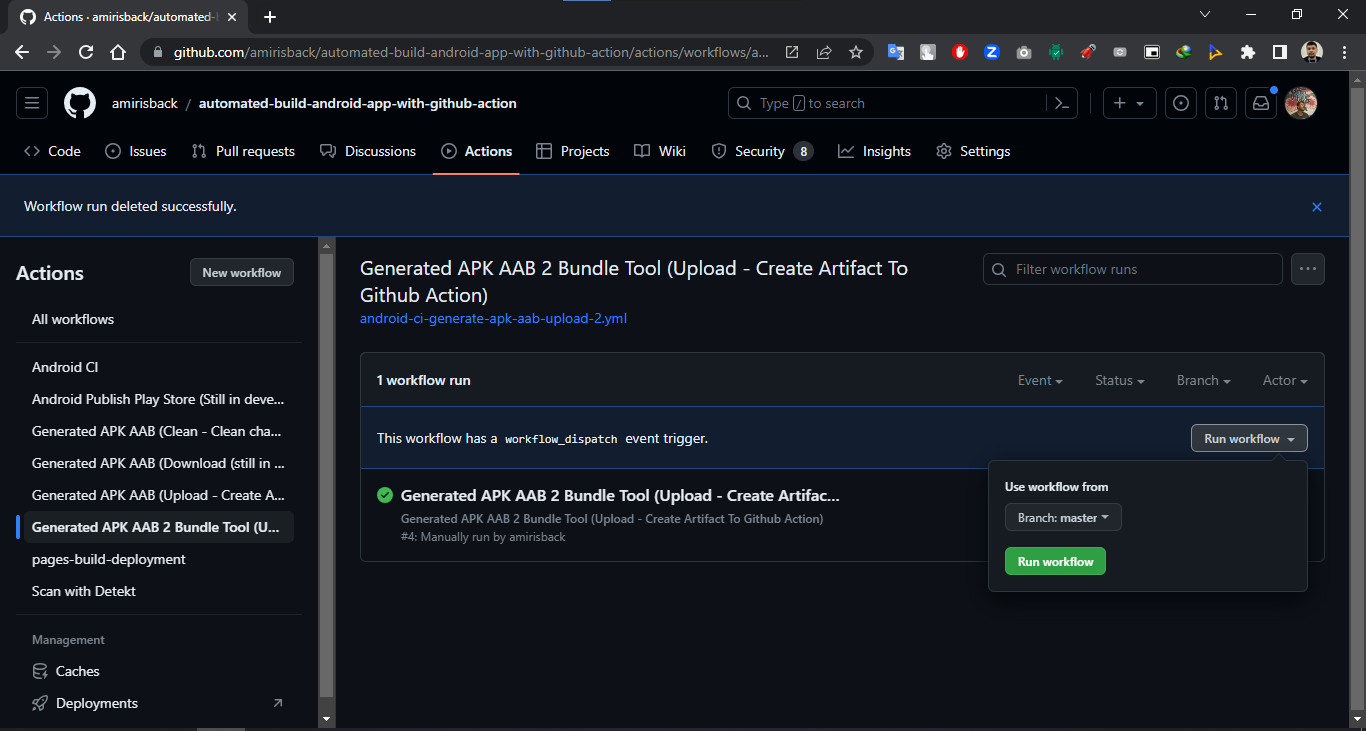Click the browser back arrow

(x=22, y=52)
